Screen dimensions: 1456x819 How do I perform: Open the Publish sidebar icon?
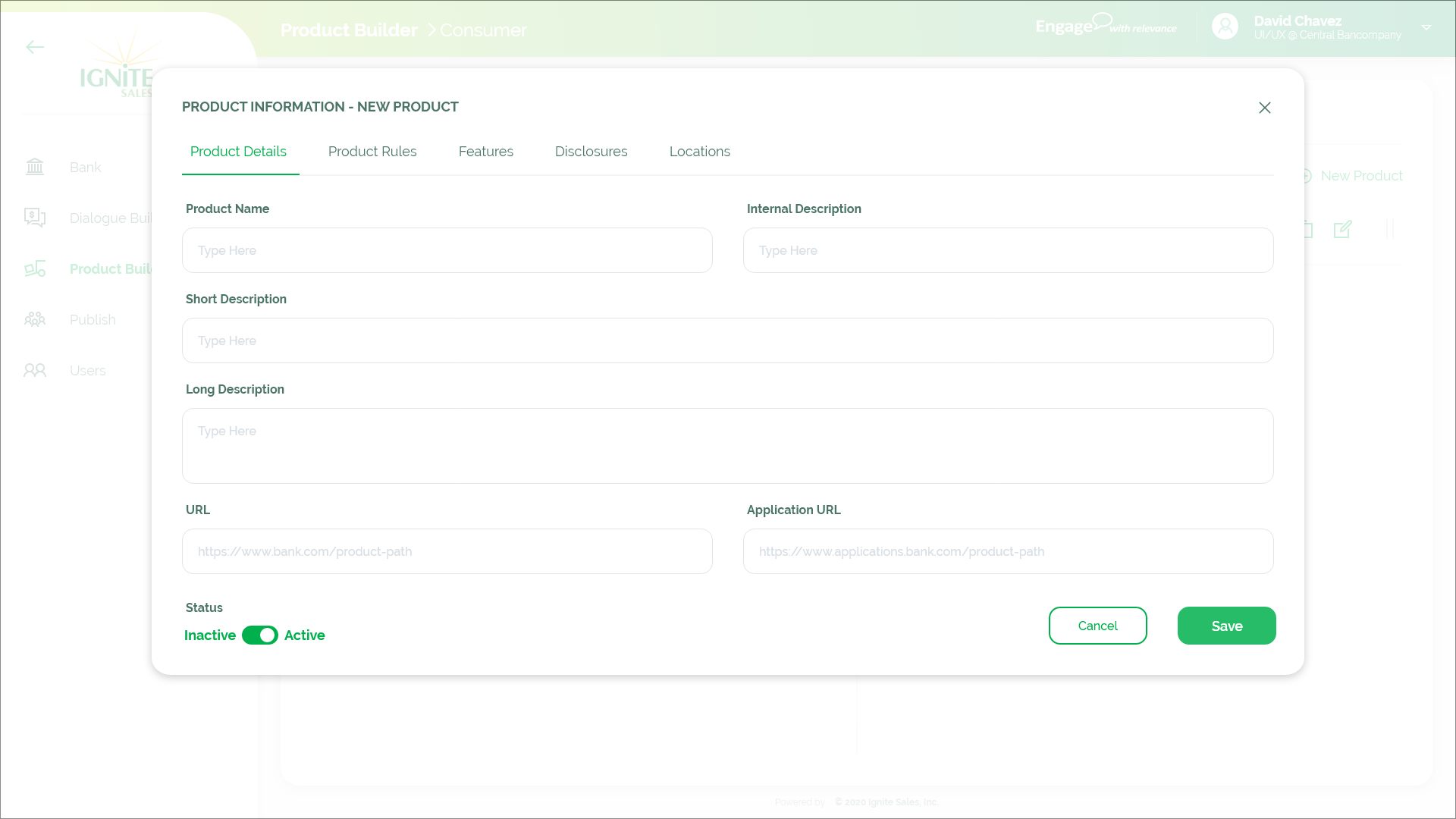coord(35,319)
